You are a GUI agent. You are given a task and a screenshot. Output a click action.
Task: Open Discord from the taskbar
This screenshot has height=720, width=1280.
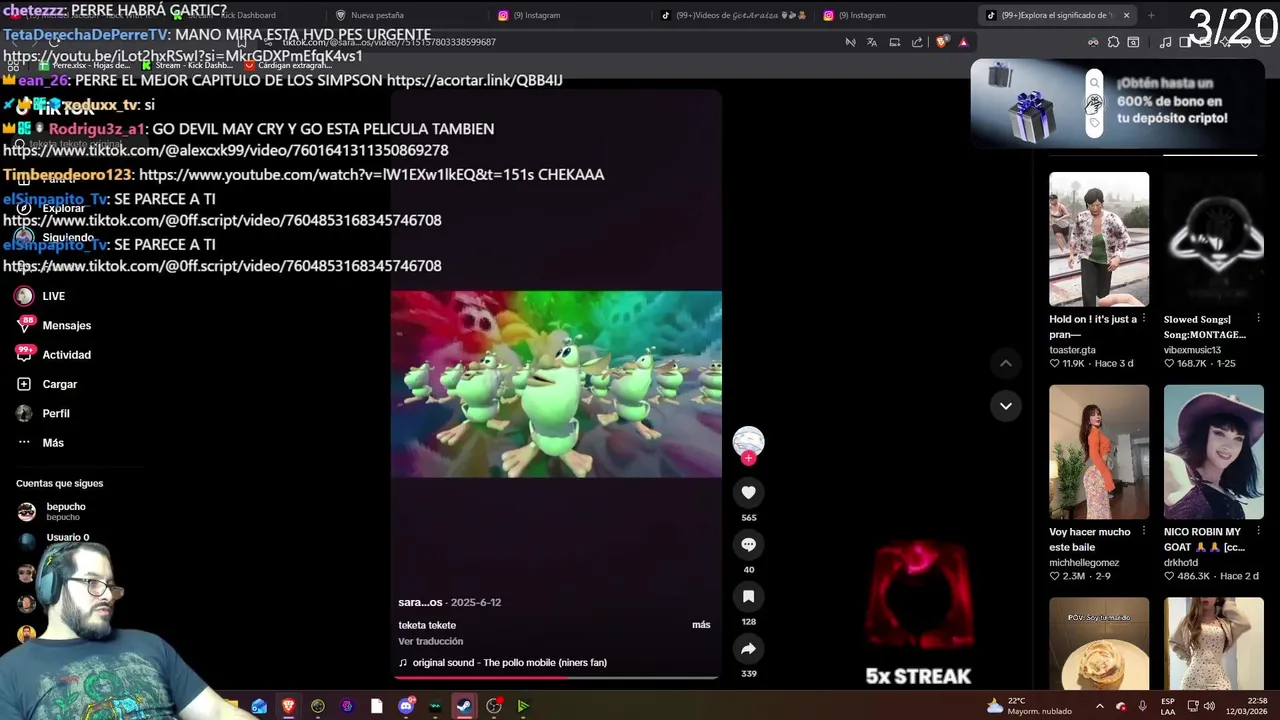click(406, 706)
